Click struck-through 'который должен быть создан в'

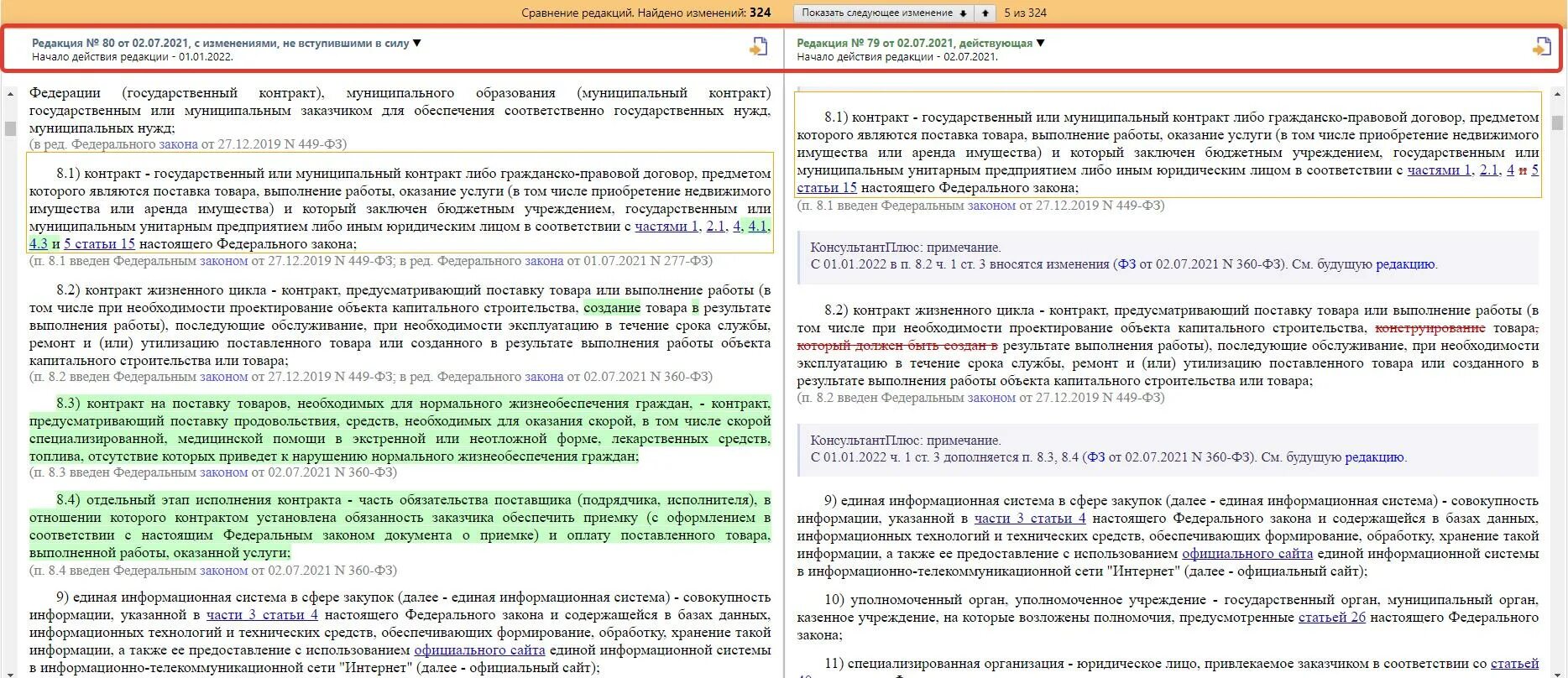pos(897,346)
